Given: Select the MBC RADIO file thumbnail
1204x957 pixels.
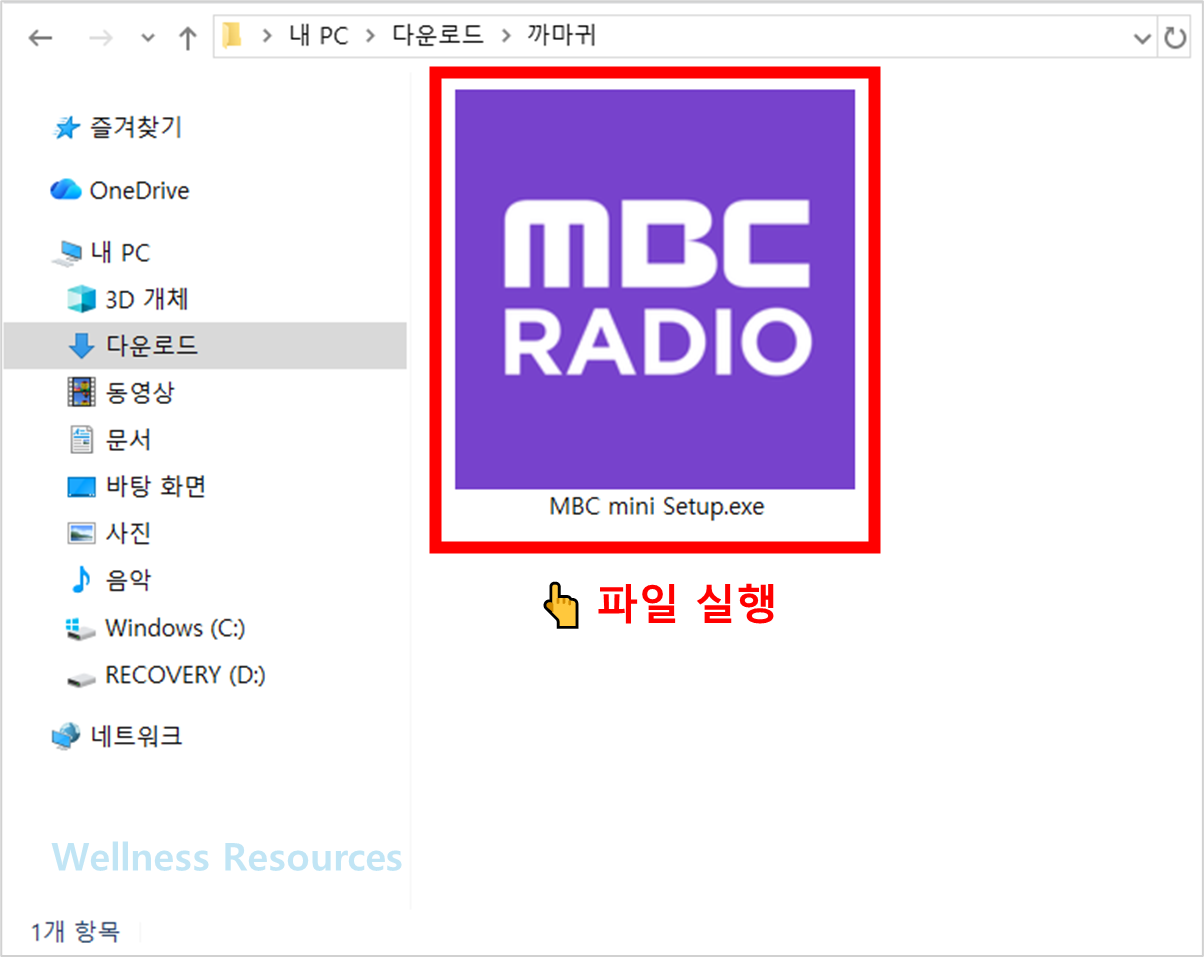Looking at the screenshot, I should (x=655, y=289).
